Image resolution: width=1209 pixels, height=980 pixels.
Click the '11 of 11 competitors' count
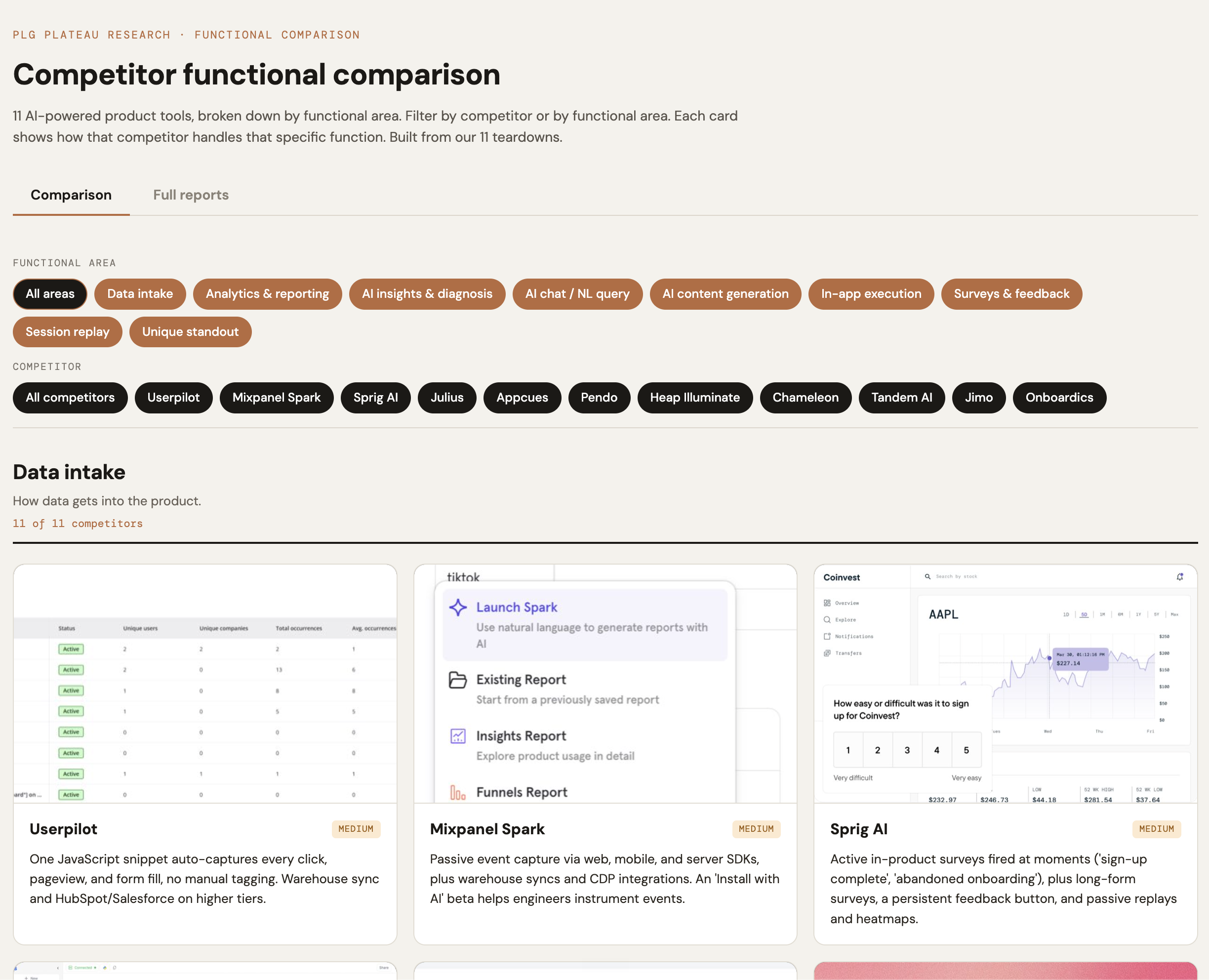click(78, 524)
